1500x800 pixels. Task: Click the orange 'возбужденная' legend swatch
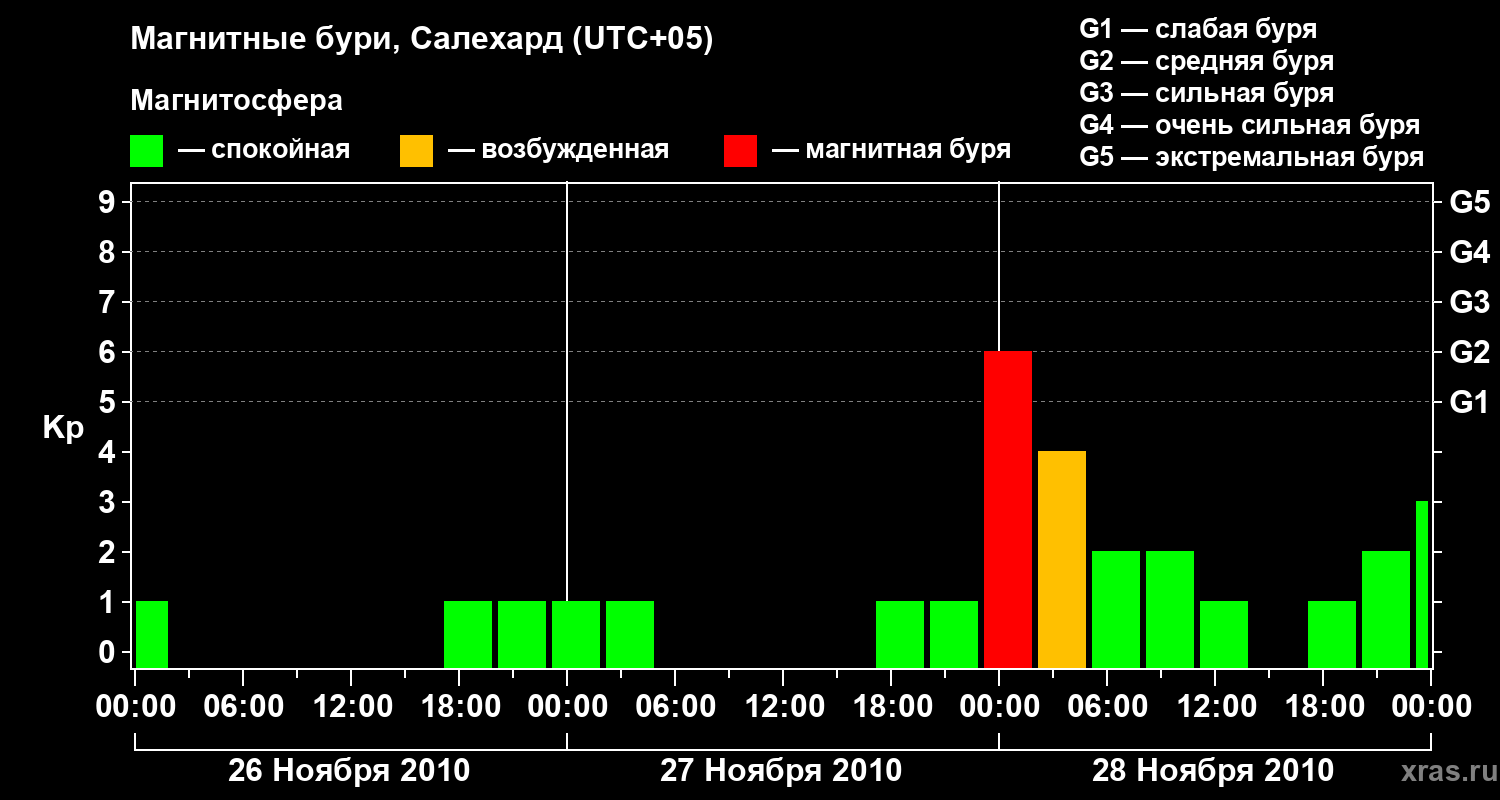tap(416, 151)
